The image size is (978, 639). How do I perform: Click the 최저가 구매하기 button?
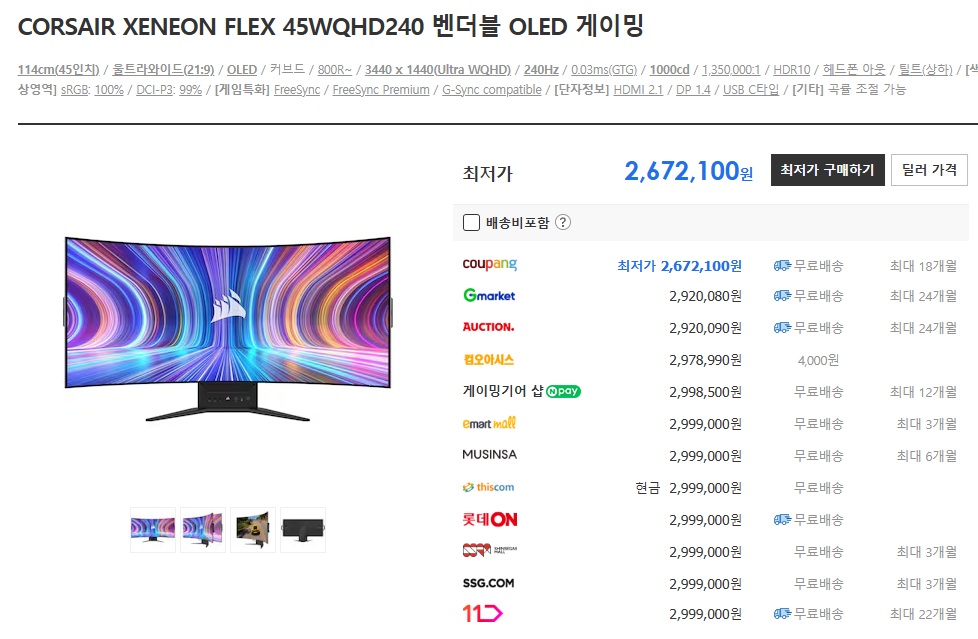[x=828, y=170]
